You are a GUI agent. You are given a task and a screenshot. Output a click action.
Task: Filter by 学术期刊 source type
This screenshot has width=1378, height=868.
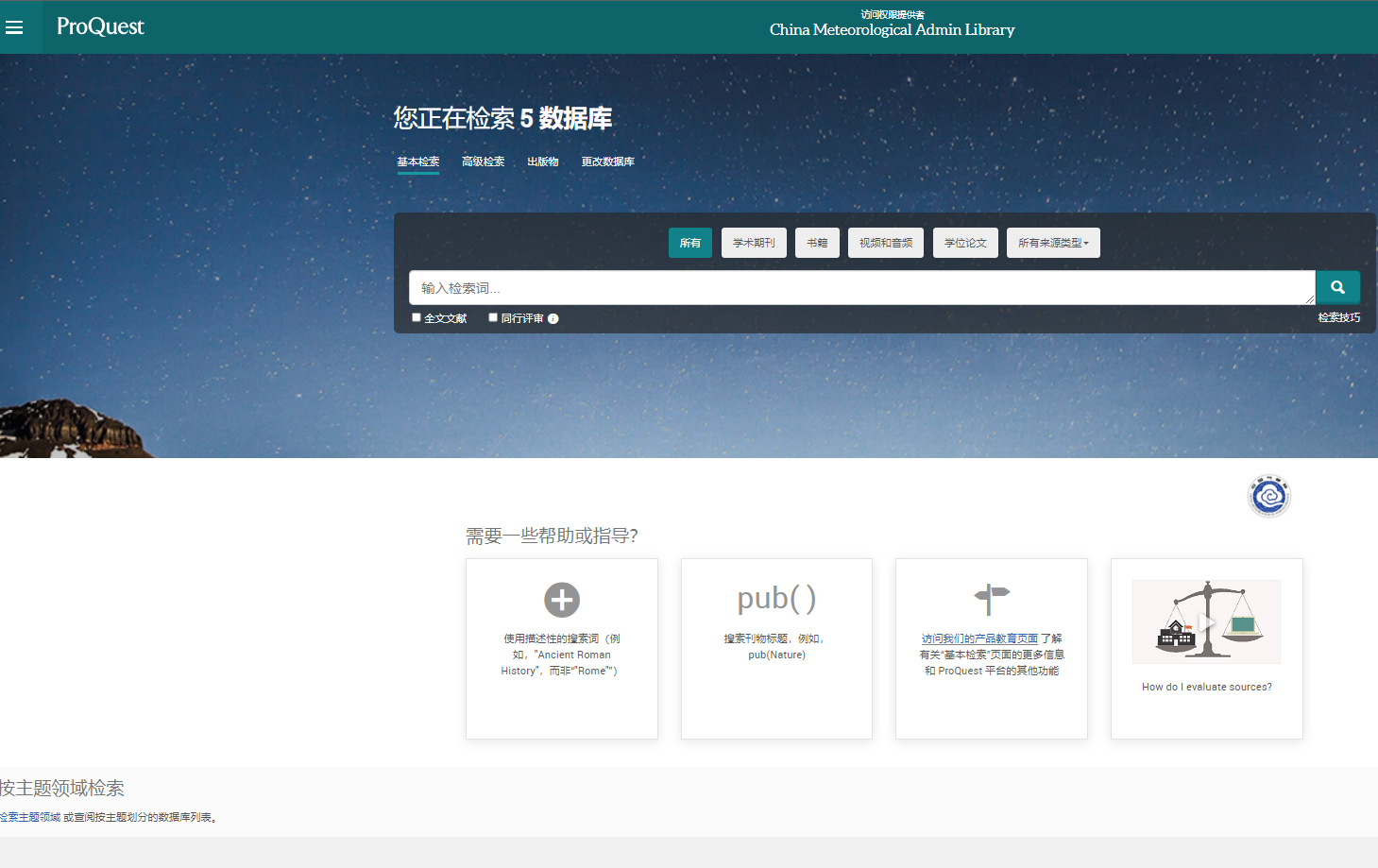click(x=754, y=243)
